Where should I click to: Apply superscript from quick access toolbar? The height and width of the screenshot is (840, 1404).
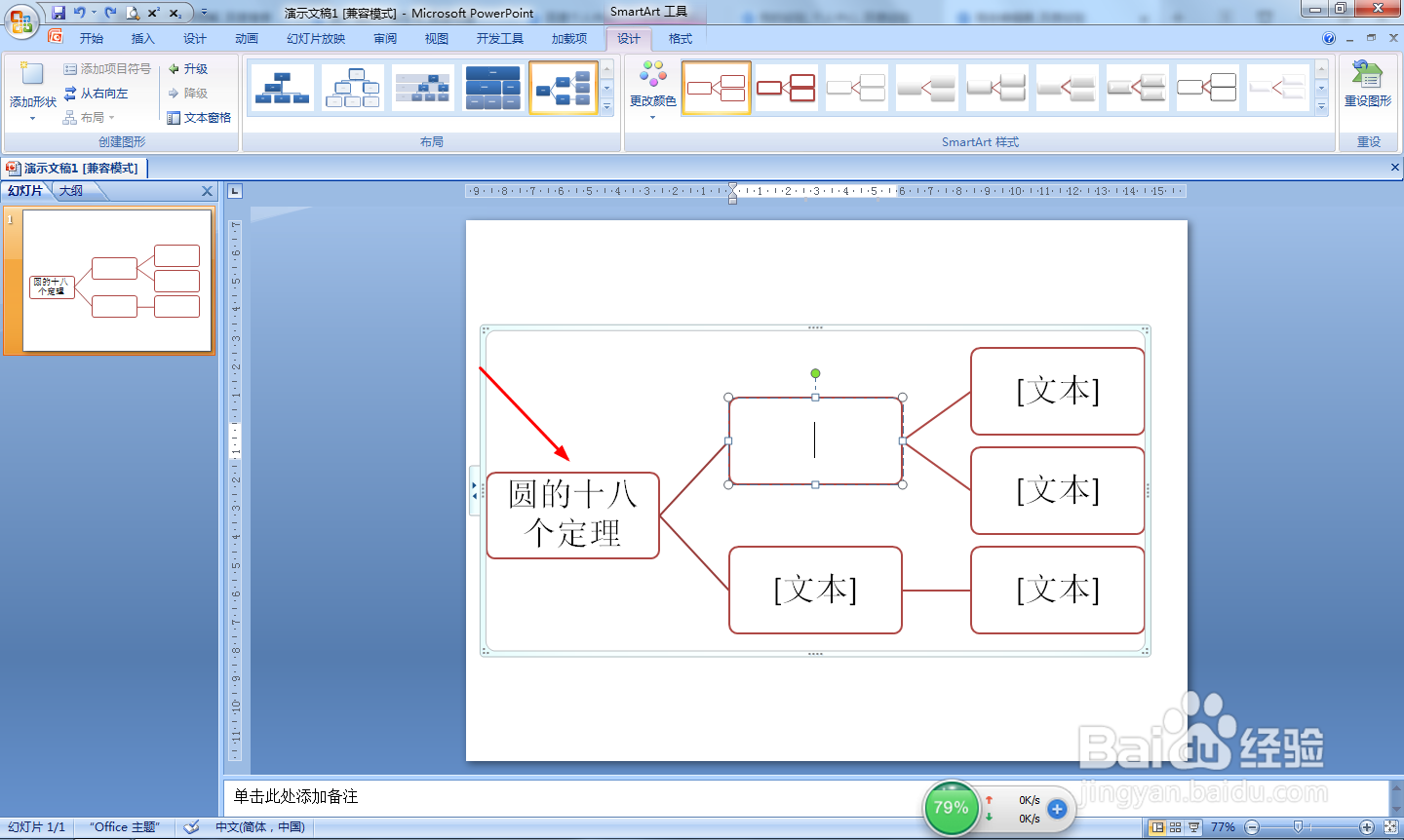click(x=154, y=13)
